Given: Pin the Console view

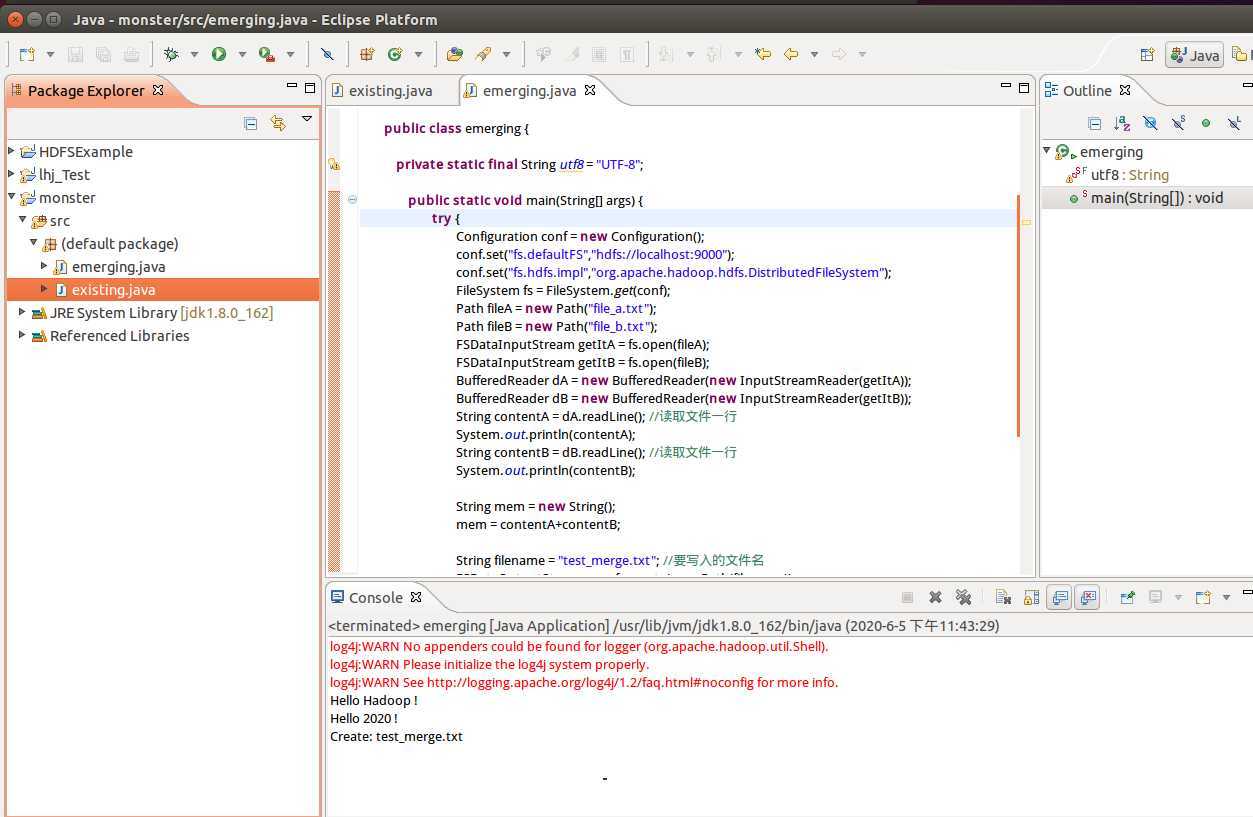Looking at the screenshot, I should (1127, 597).
